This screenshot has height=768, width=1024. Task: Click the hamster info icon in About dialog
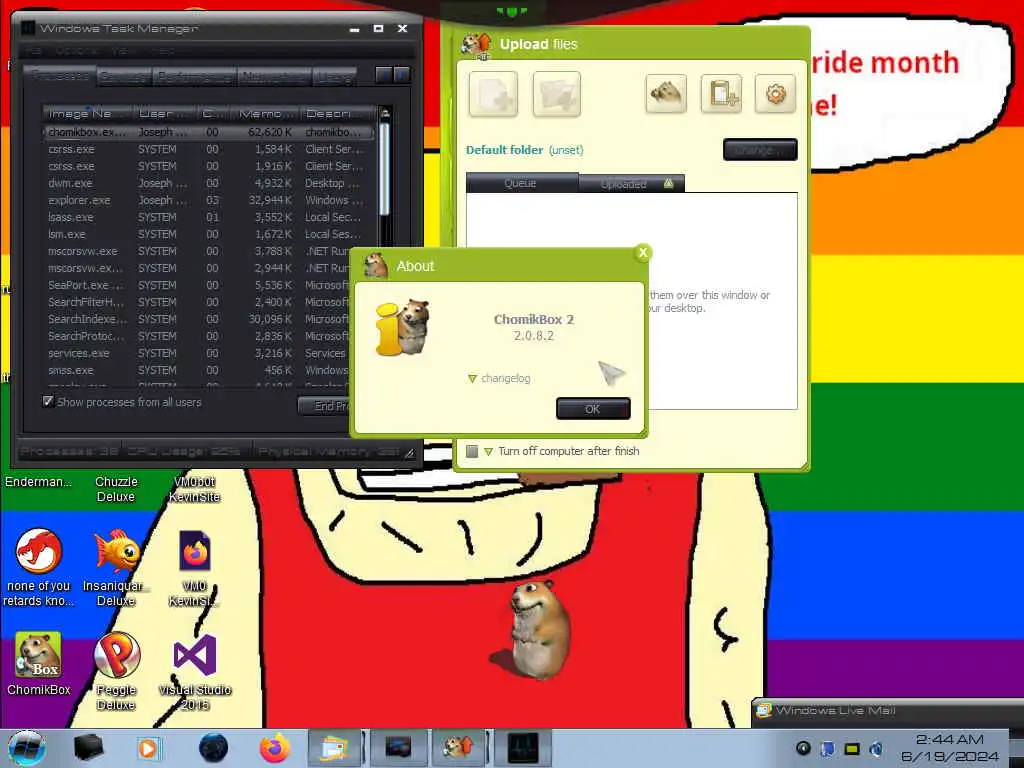403,328
